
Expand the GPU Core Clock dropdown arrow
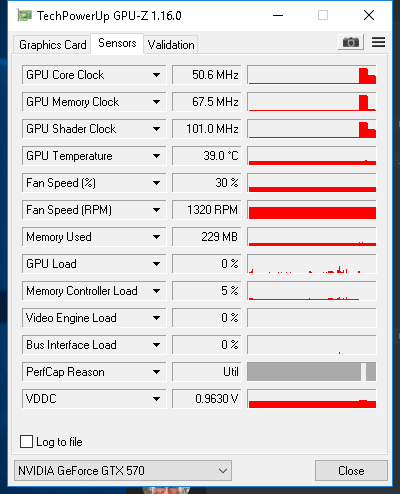[156, 75]
